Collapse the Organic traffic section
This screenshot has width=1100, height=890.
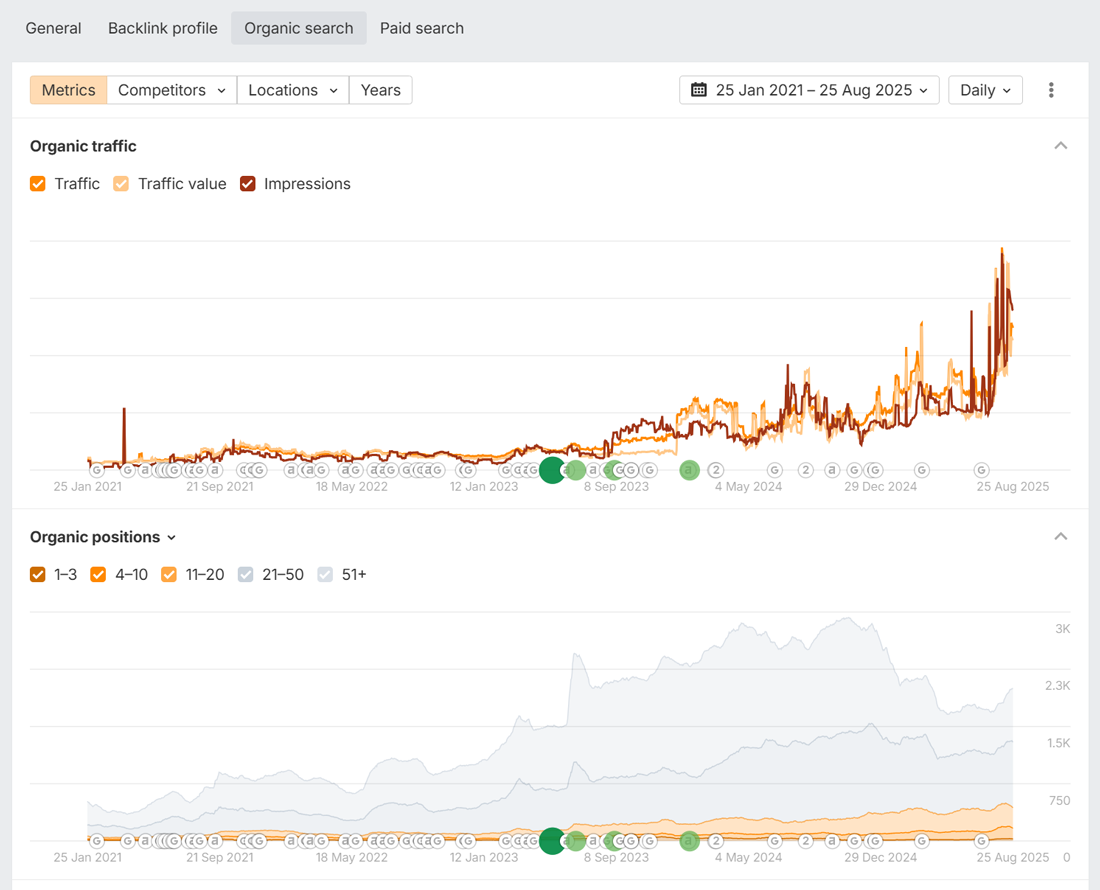[1061, 146]
